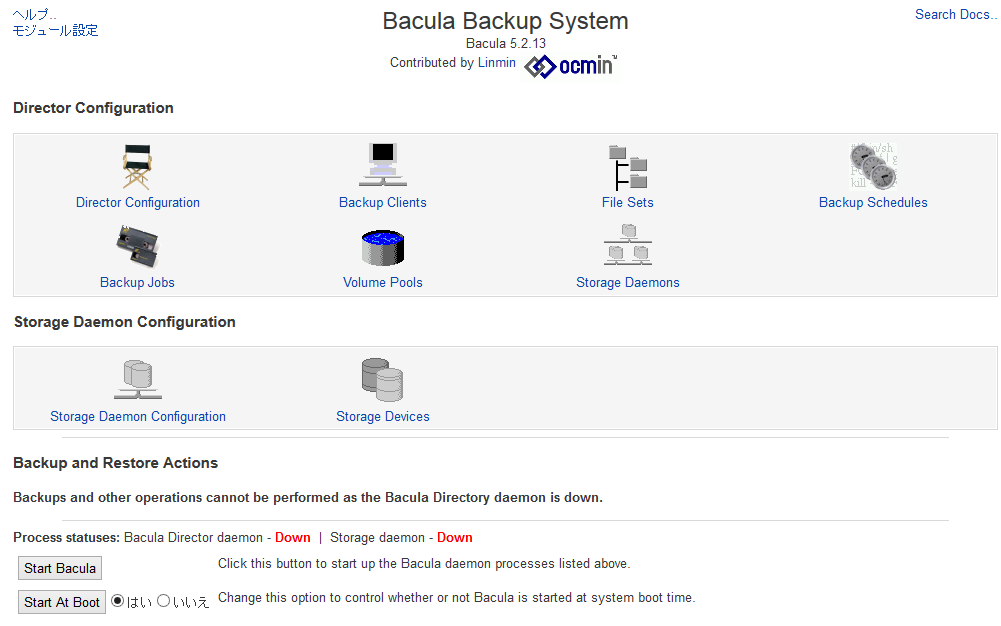Viewport: 1001px width, 626px height.
Task: Open the Storage Daemon Configuration icon
Action: (x=138, y=379)
